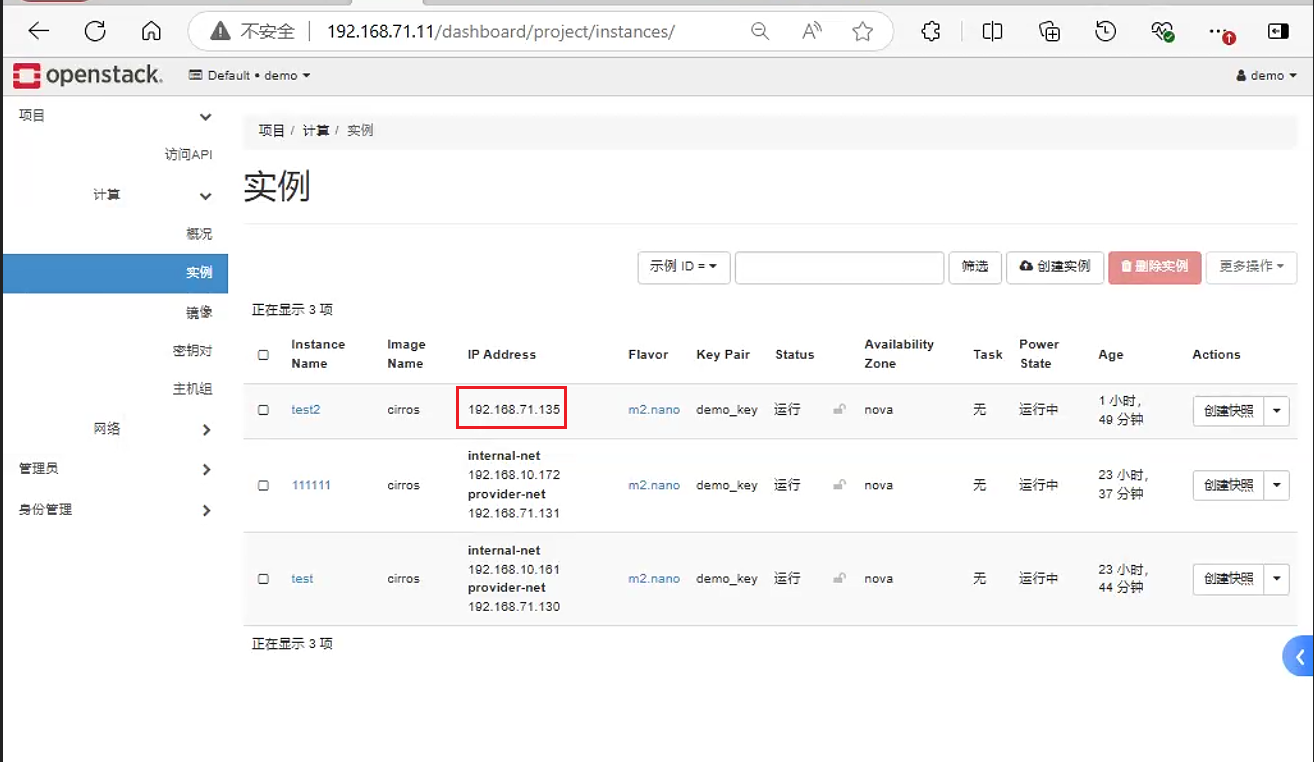Open 镜像 in the sidebar menu

point(199,312)
